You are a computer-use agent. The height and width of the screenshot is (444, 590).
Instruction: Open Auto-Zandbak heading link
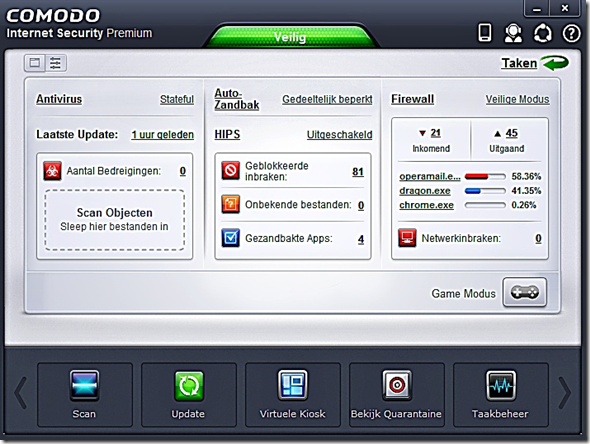(x=237, y=99)
